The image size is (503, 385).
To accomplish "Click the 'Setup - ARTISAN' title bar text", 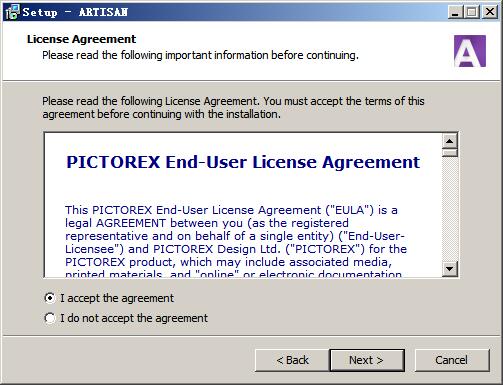I will [x=75, y=12].
